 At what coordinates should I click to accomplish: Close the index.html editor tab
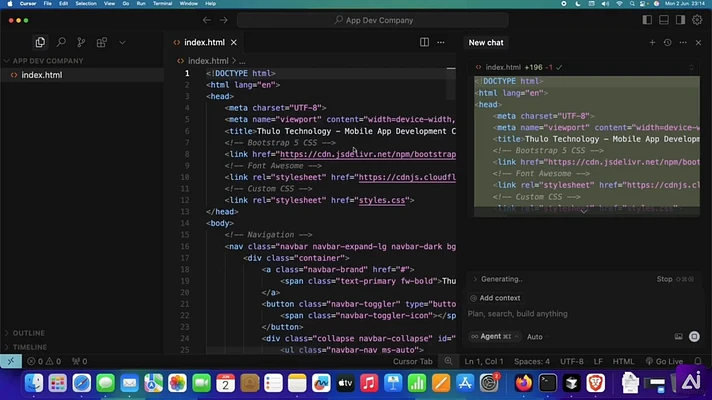click(233, 42)
